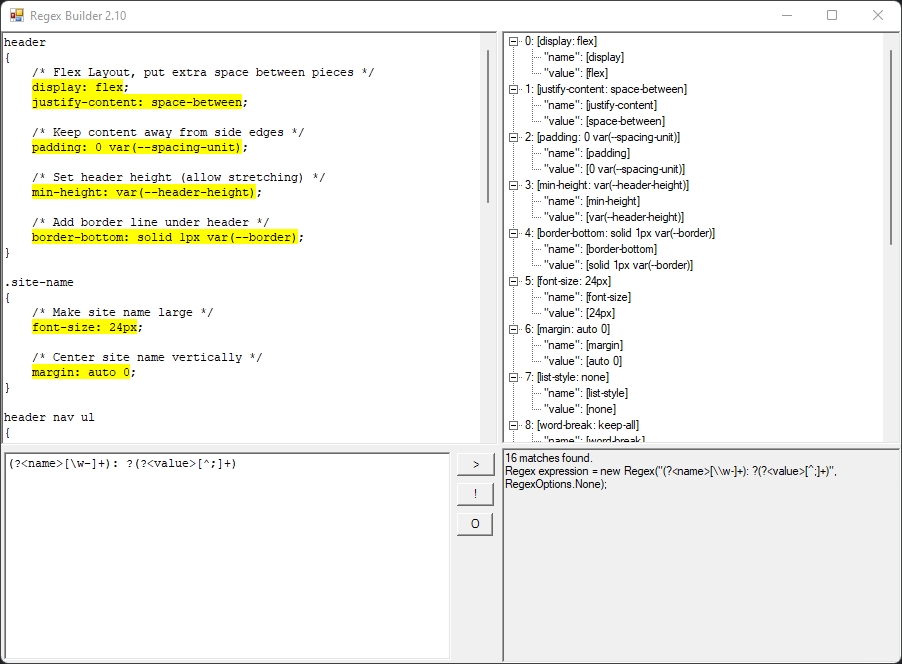Viewport: 902px width, 664px height.
Task: Collapse match 6 margin node
Action: (514, 329)
